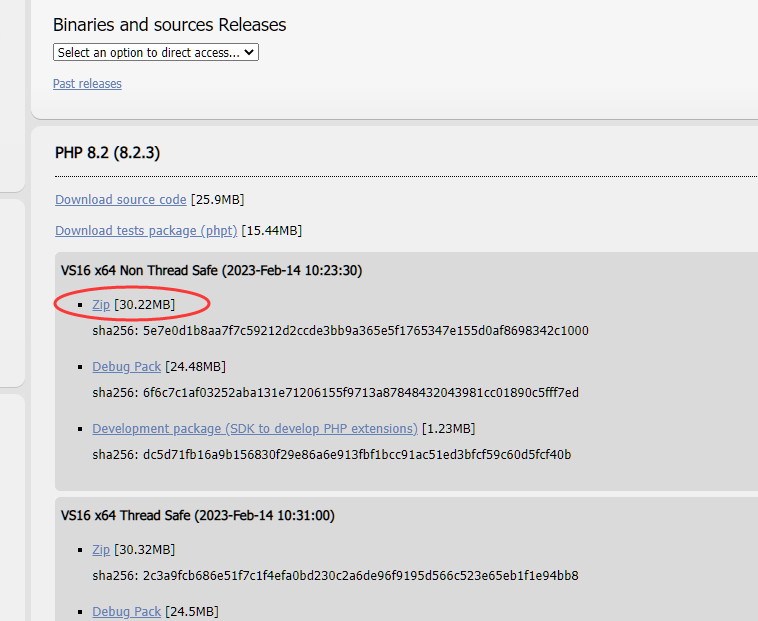This screenshot has height=621, width=758.
Task: Download the Thread Safe Zip [30.32MB]
Action: pyautogui.click(x=101, y=549)
